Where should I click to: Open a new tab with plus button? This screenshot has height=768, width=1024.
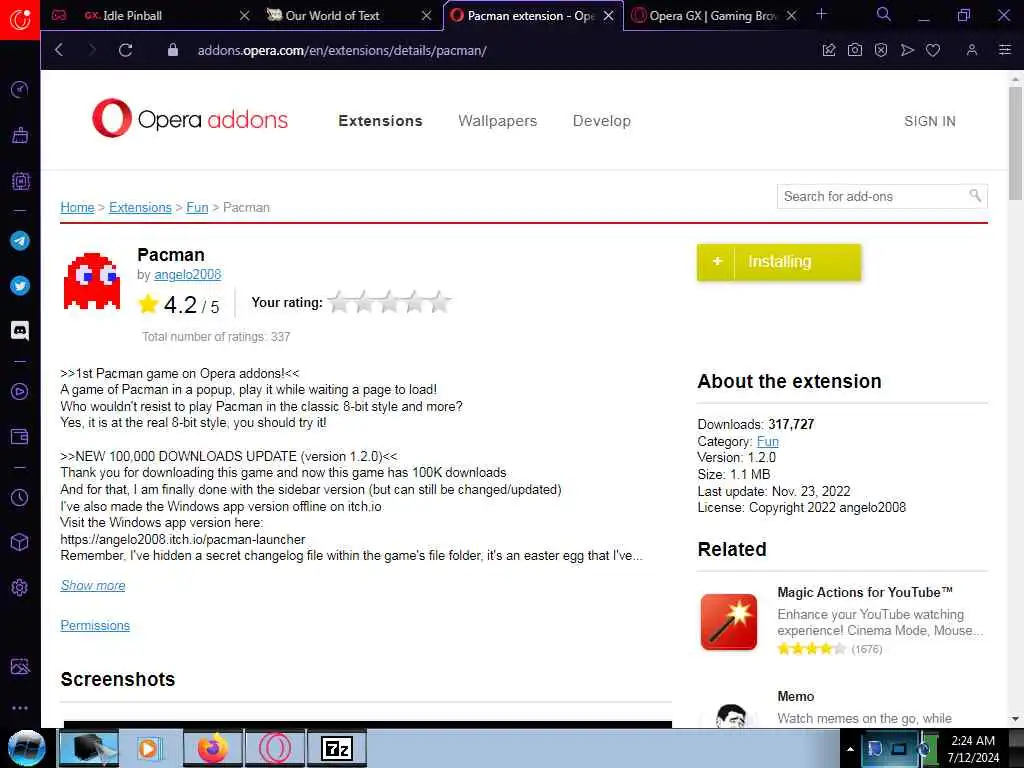click(822, 14)
